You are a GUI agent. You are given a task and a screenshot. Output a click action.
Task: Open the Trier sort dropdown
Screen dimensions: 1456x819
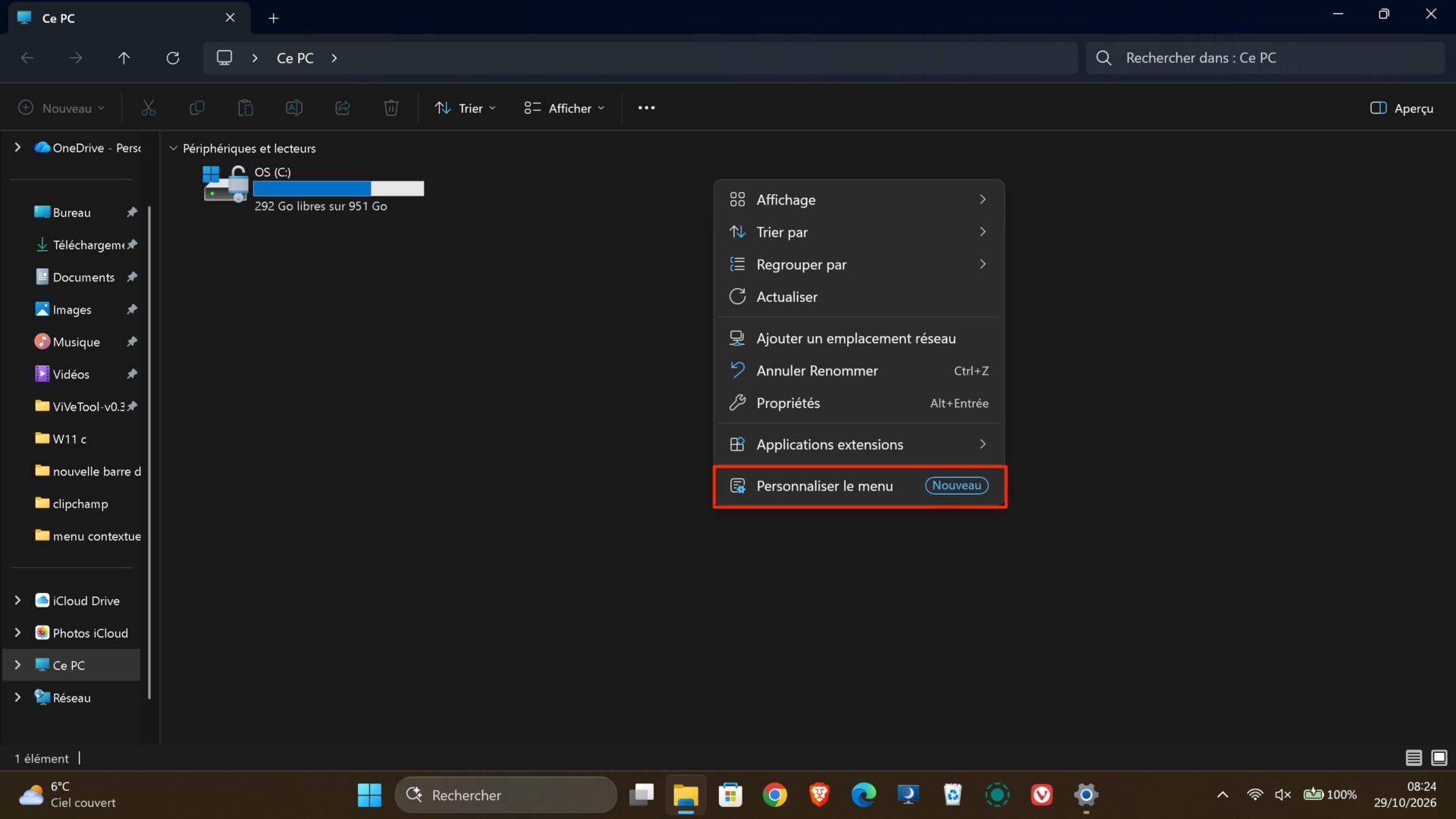[466, 108]
